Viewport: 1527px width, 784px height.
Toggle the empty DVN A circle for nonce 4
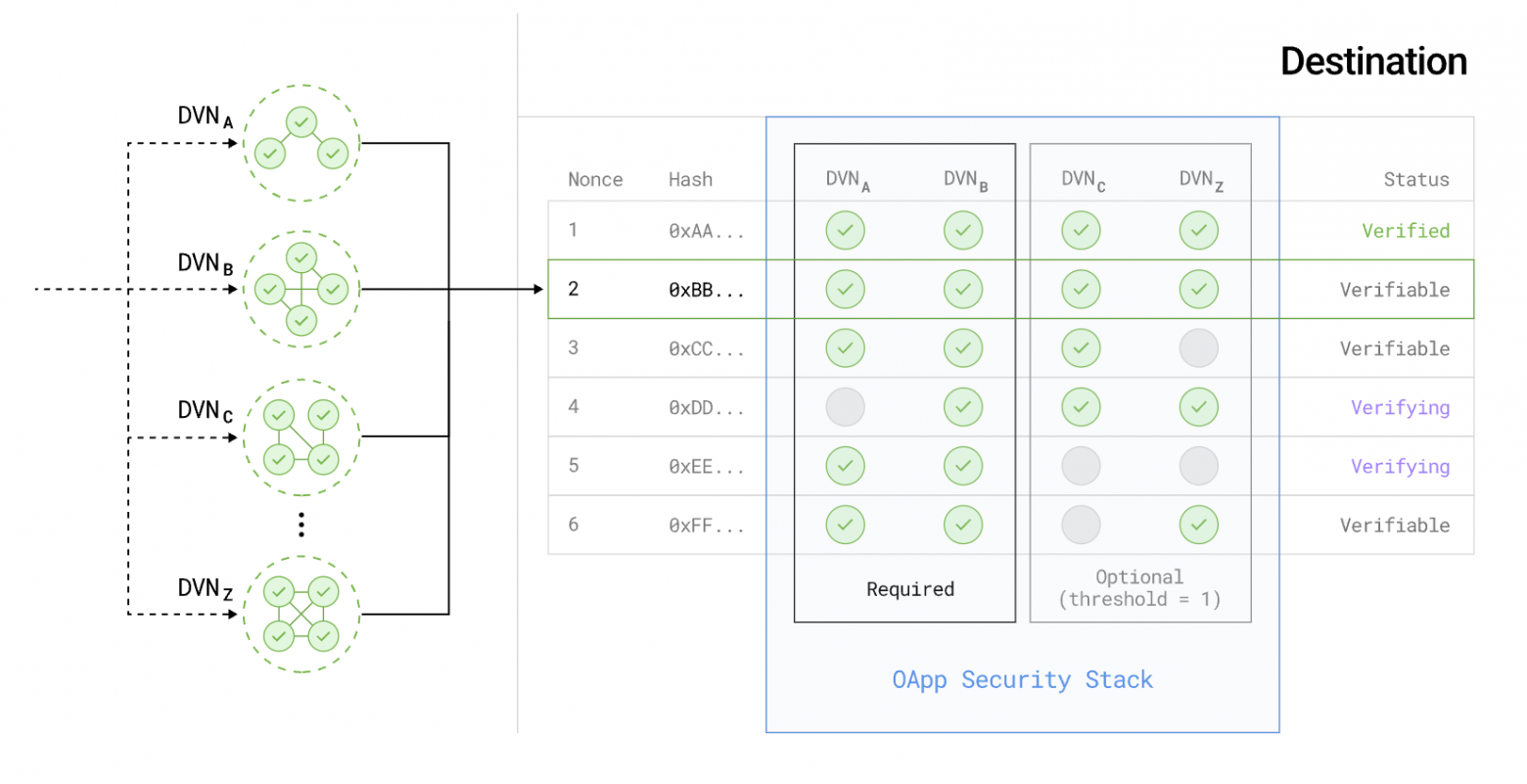pos(845,407)
